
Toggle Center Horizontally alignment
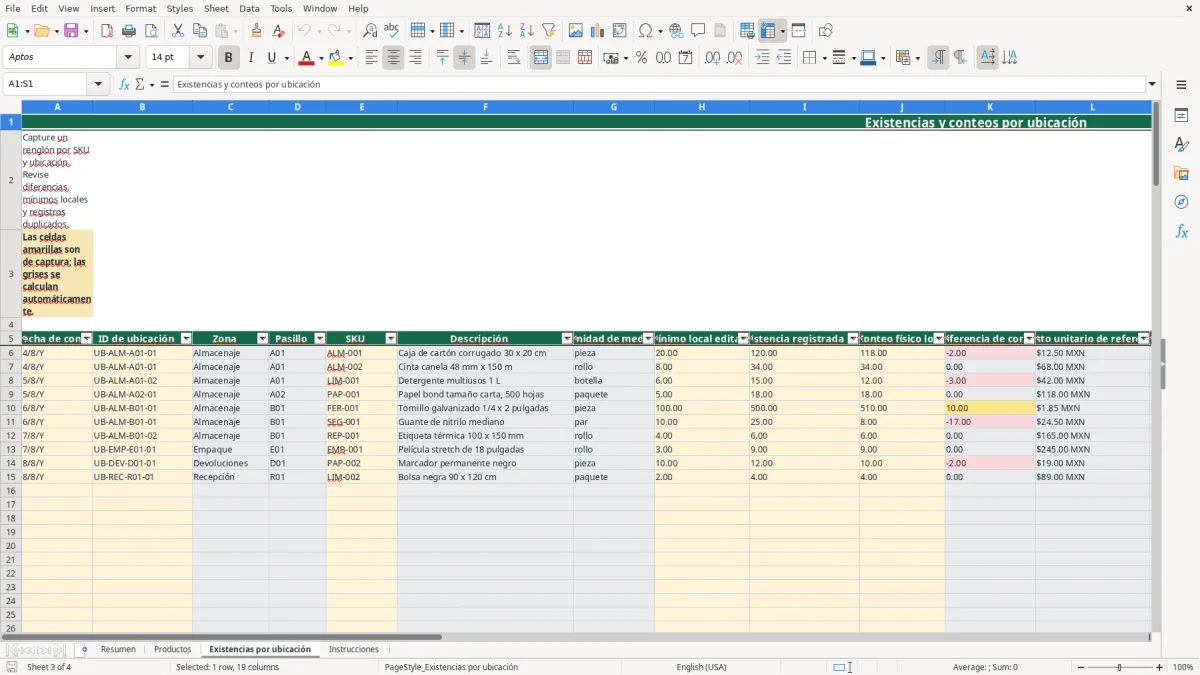pos(393,58)
